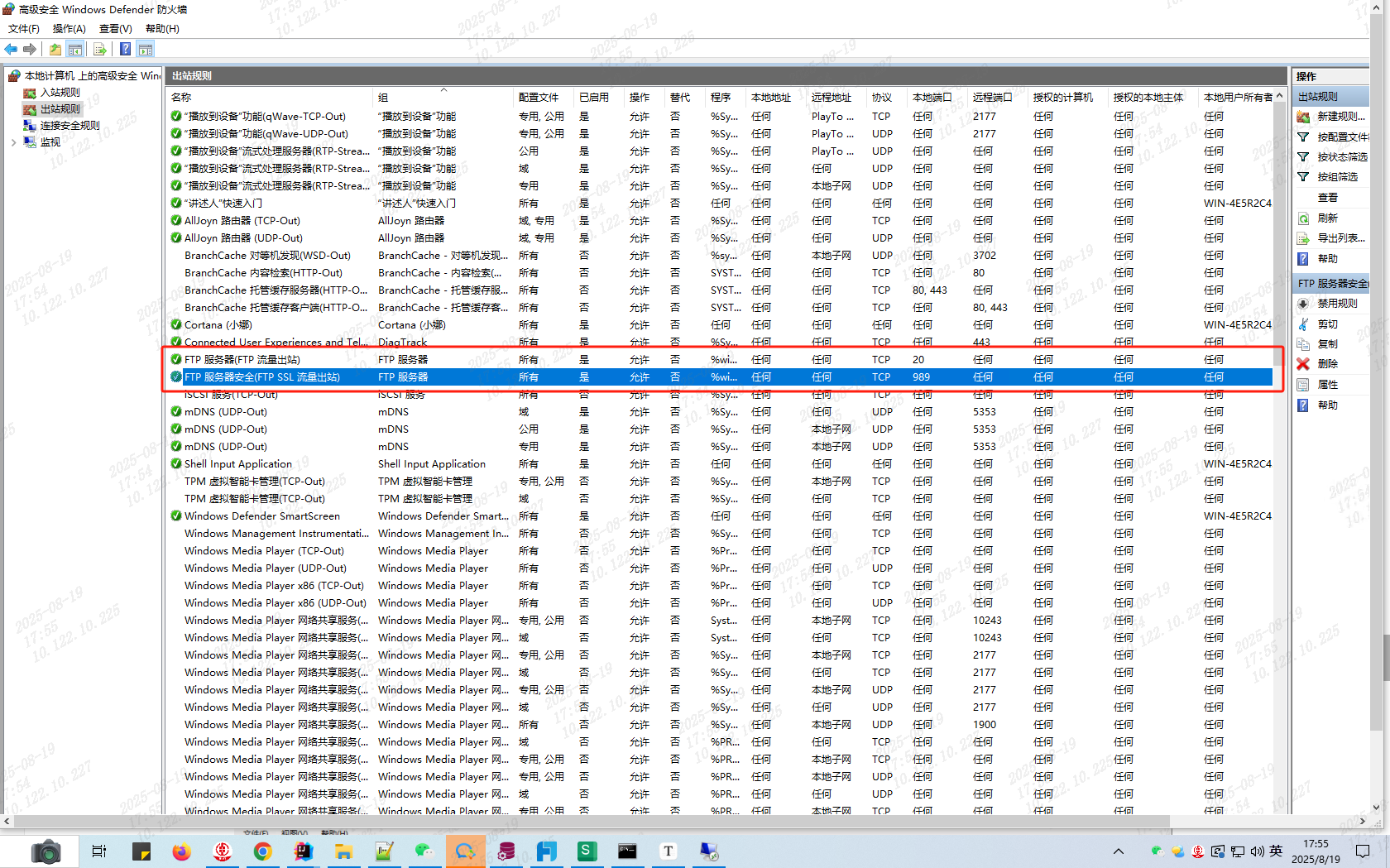Click the 组 column header sort arrow
Screen dimensions: 1390x868
(443, 90)
